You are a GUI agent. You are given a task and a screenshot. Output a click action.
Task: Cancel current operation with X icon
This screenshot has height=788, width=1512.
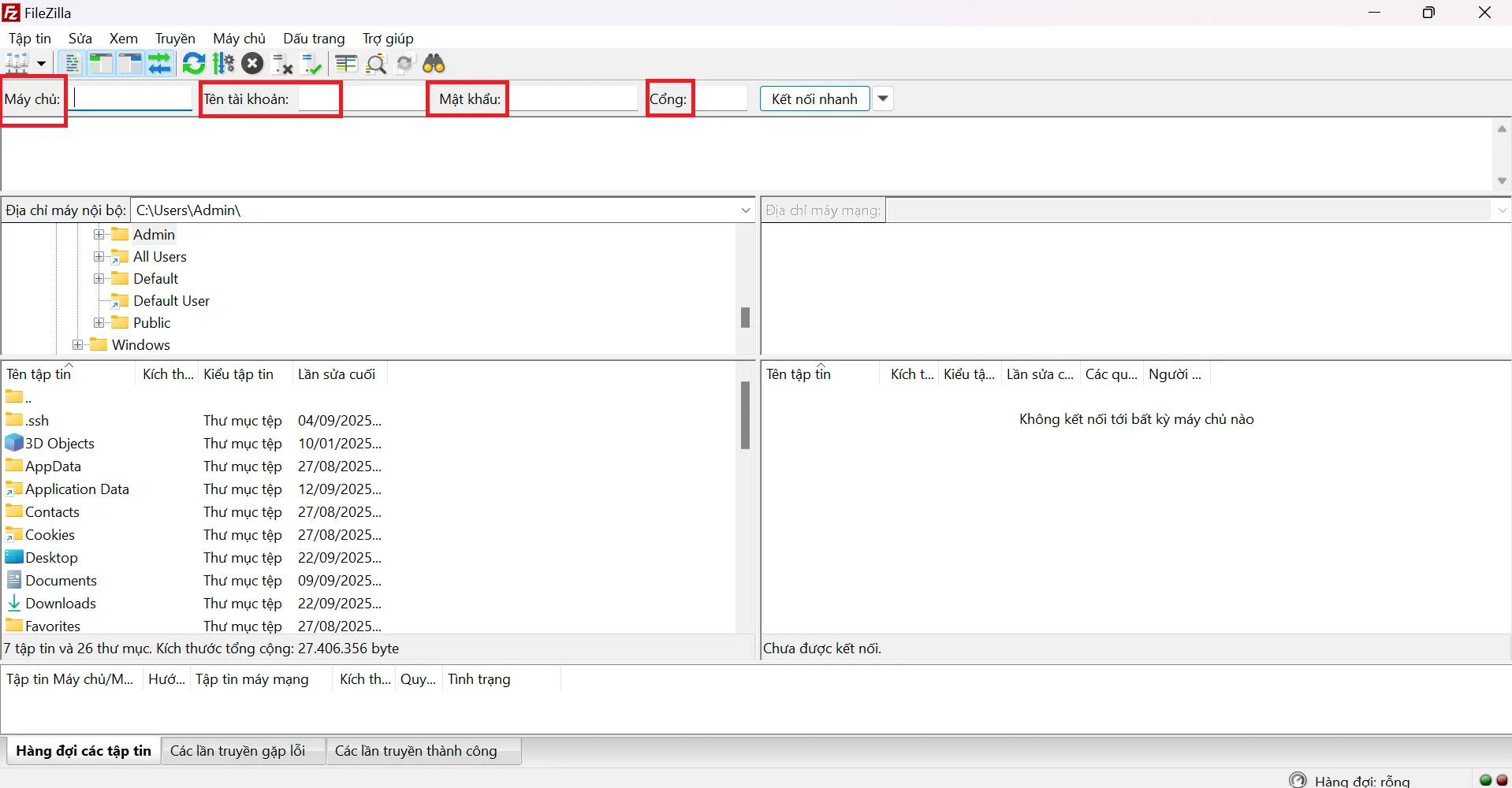tap(252, 64)
